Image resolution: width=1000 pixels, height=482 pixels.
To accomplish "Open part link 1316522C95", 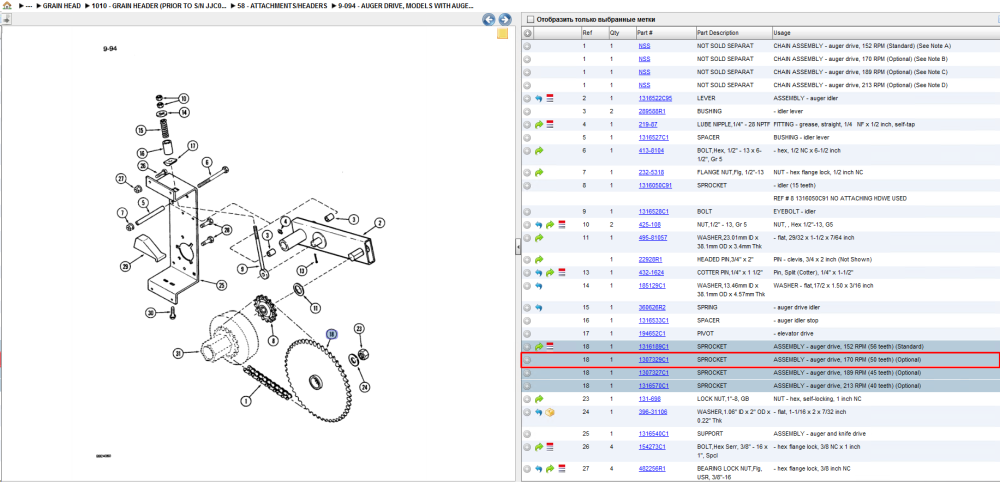I will 655,99.
